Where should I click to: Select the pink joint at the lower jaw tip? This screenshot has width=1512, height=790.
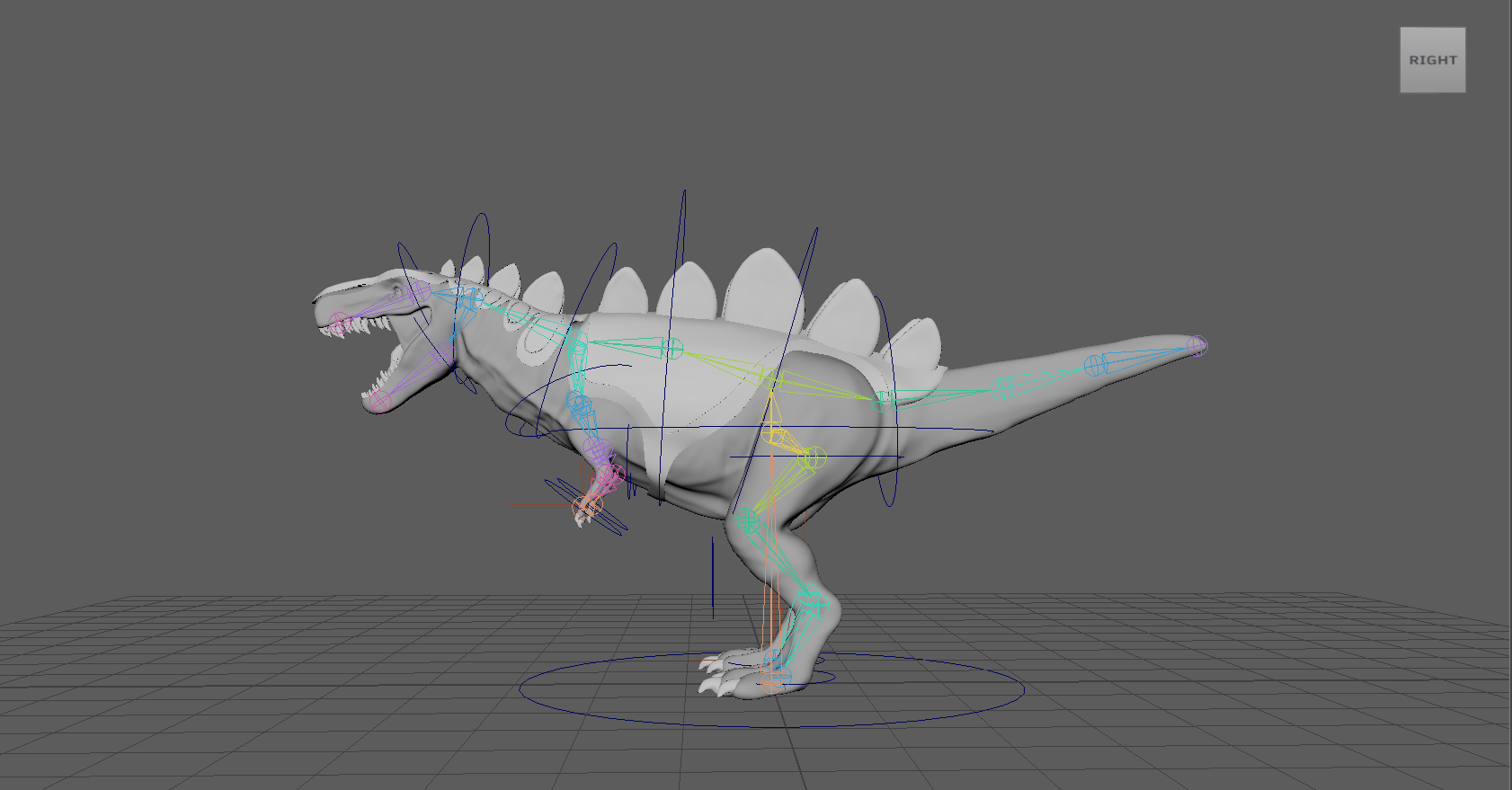[381, 400]
